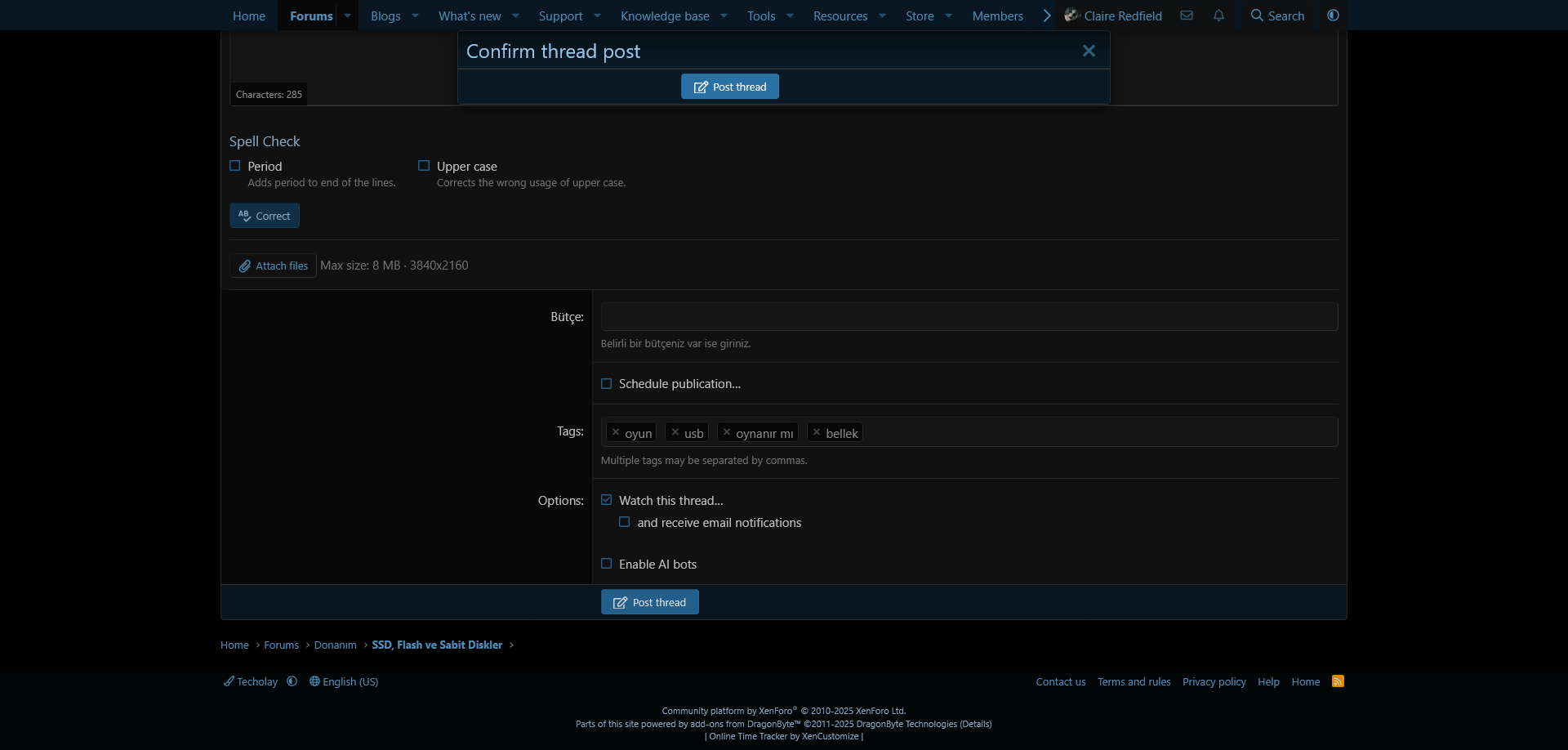Click Home link in the footer
This screenshot has width=1568, height=750.
tap(1306, 681)
